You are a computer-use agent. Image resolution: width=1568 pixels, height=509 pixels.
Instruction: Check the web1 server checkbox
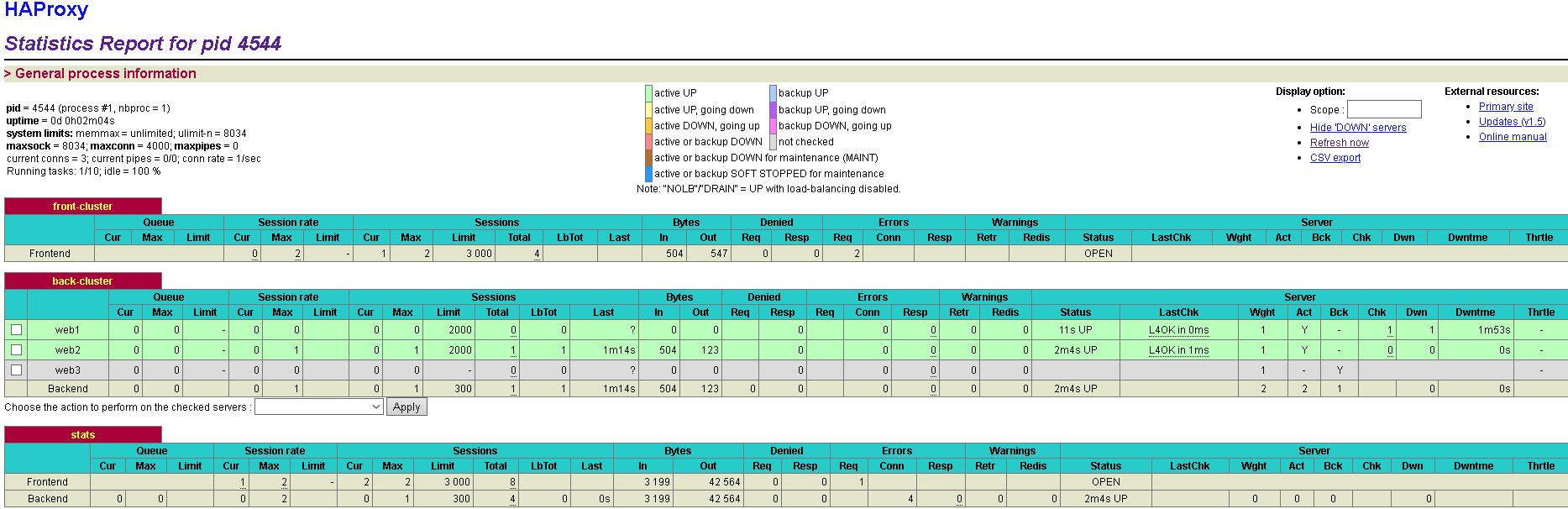coord(16,330)
